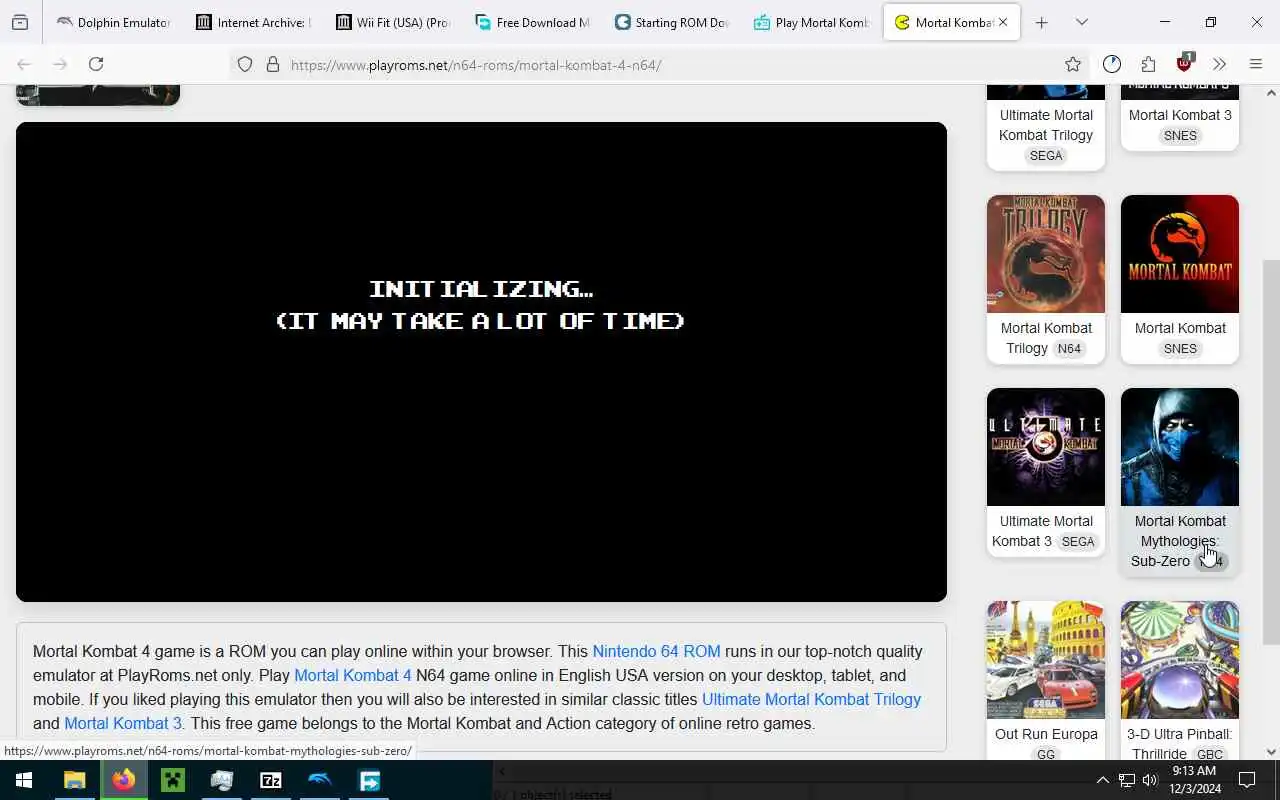Open the circular toolbar icon beside the bookmark star
This screenshot has height=800, width=1280.
(1112, 64)
